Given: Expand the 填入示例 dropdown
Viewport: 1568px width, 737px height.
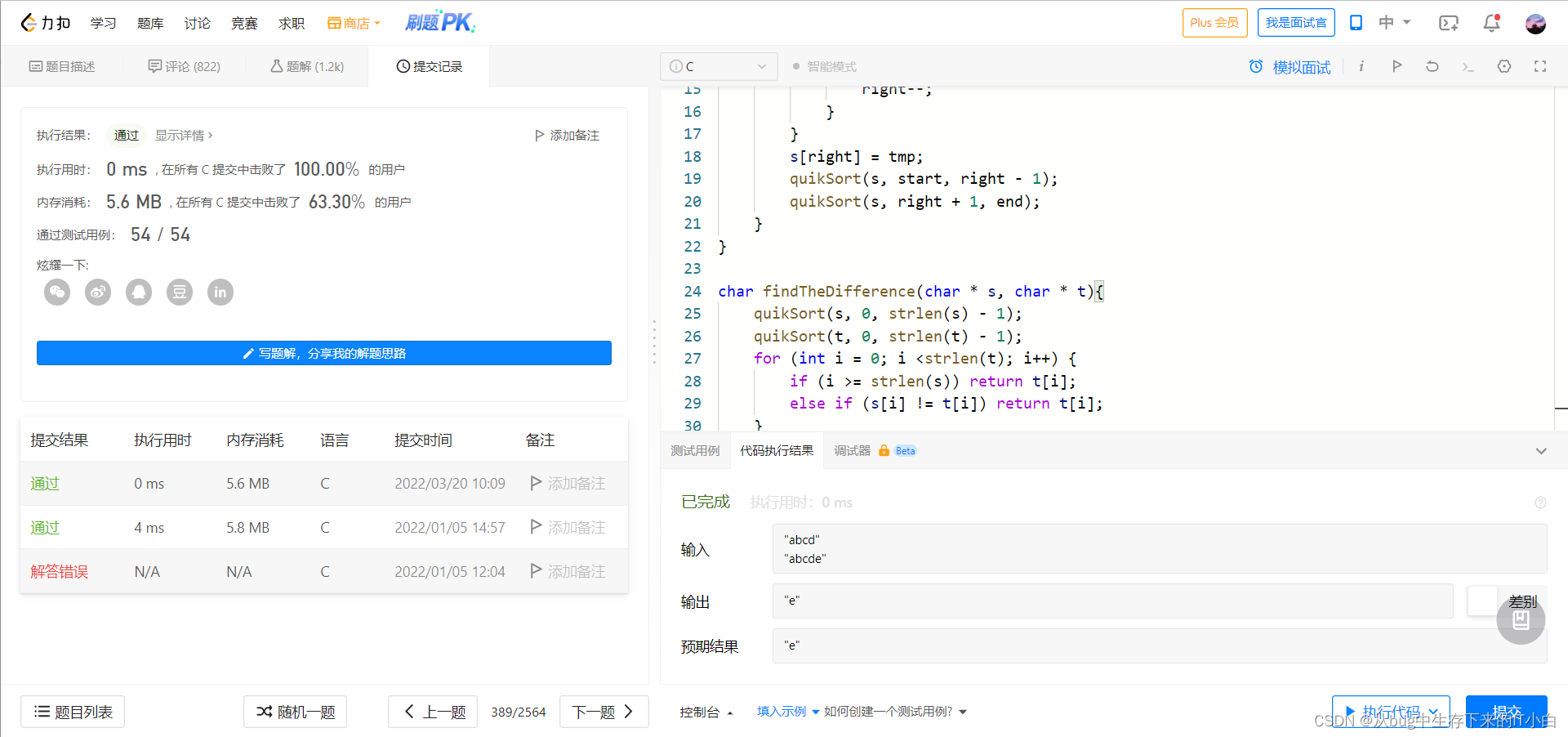Looking at the screenshot, I should (x=788, y=712).
